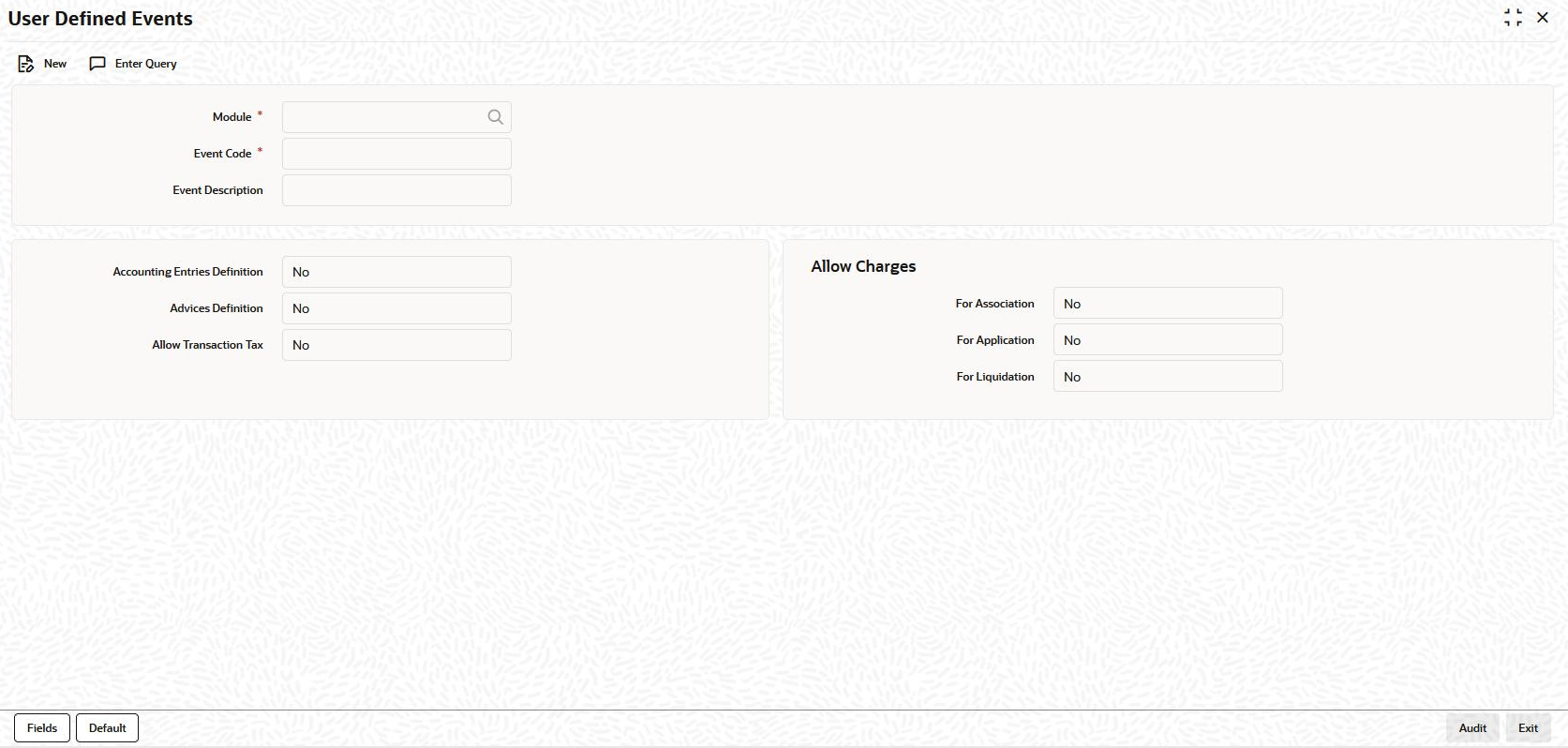Click the Exit button
1568x748 pixels.
point(1528,728)
